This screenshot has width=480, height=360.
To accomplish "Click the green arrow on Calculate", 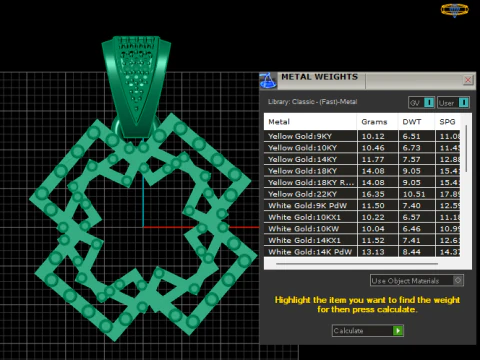I will (x=398, y=331).
